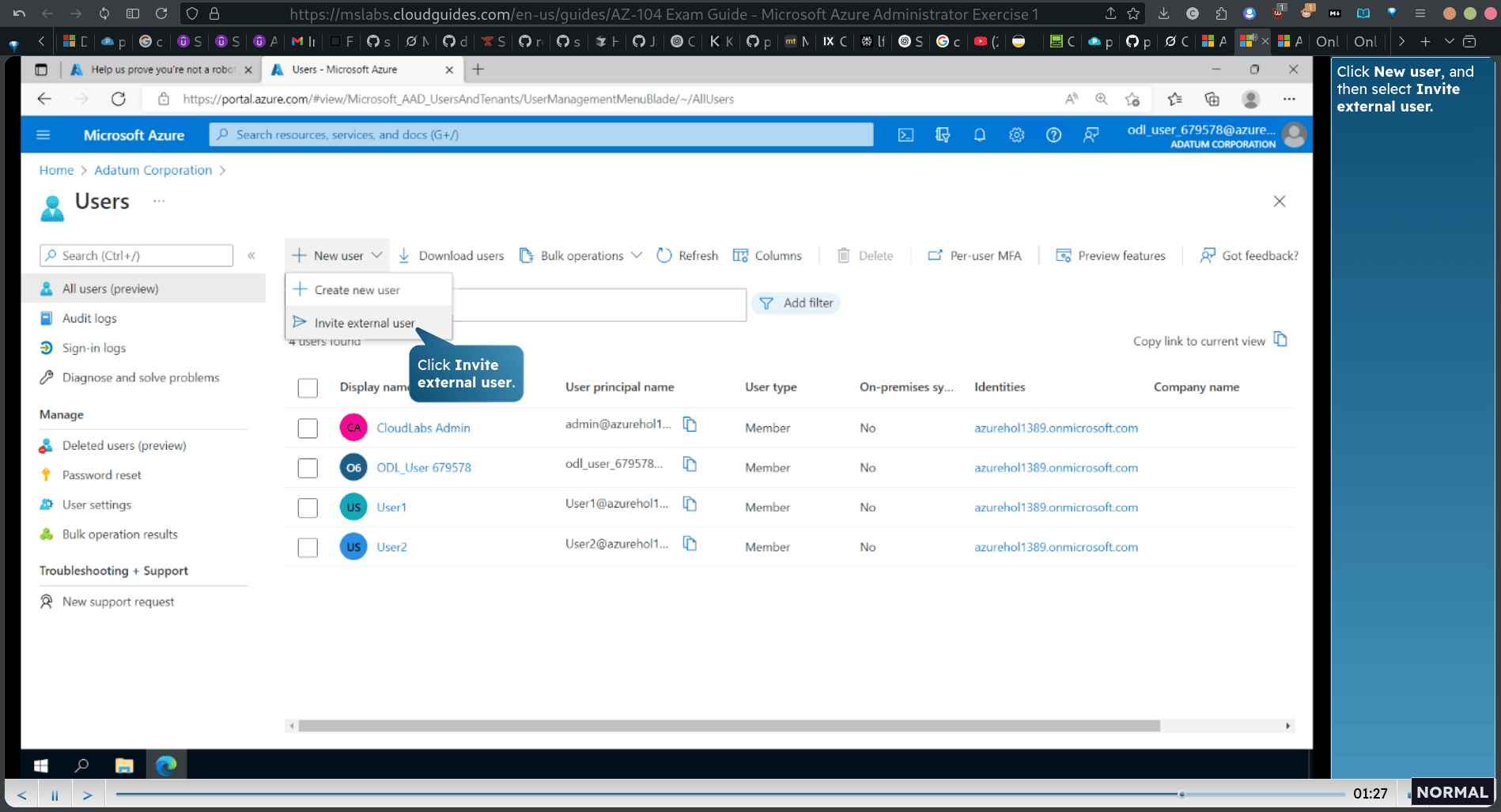Viewport: 1501px width, 812px height.
Task: Open Edge favorites icon
Action: tap(1174, 99)
